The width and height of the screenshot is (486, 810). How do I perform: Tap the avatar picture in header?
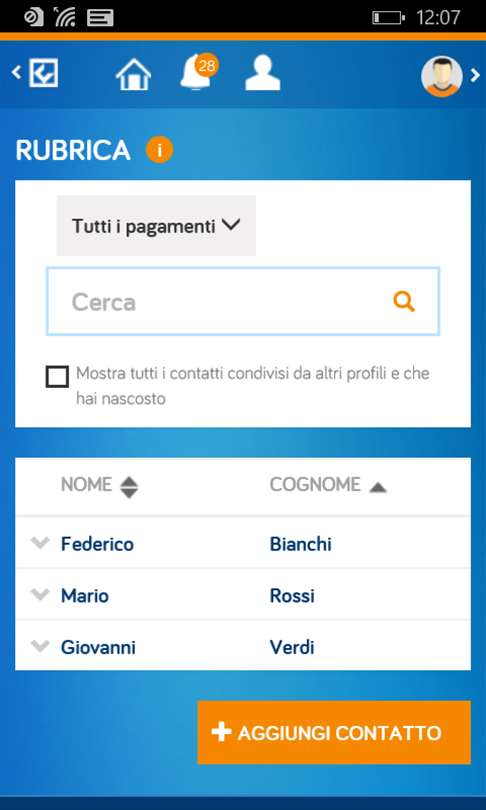(442, 76)
